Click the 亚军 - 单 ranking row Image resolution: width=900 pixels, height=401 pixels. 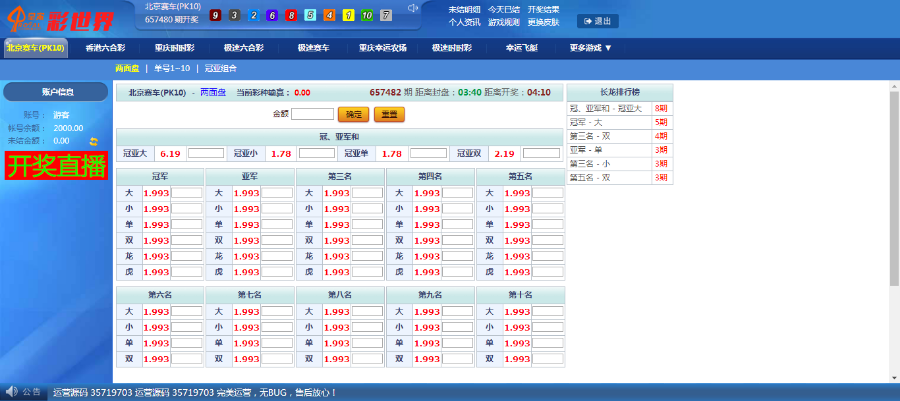click(620, 150)
